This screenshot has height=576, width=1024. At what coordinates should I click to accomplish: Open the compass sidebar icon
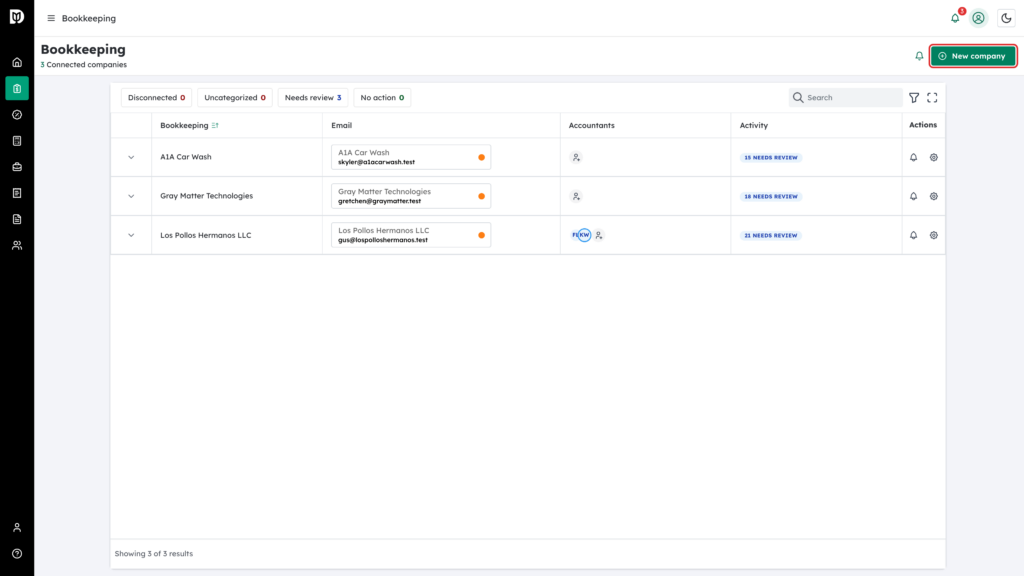[x=17, y=115]
